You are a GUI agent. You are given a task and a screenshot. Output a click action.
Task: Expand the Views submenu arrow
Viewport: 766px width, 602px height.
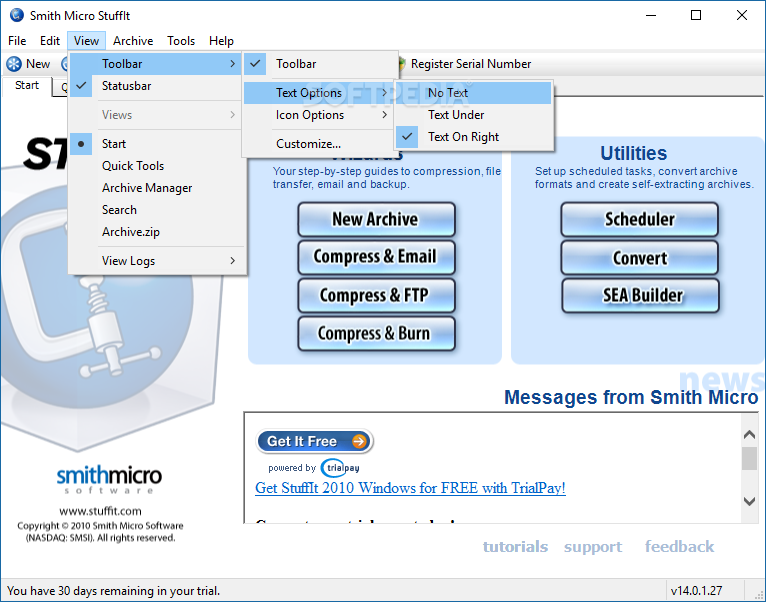click(233, 115)
